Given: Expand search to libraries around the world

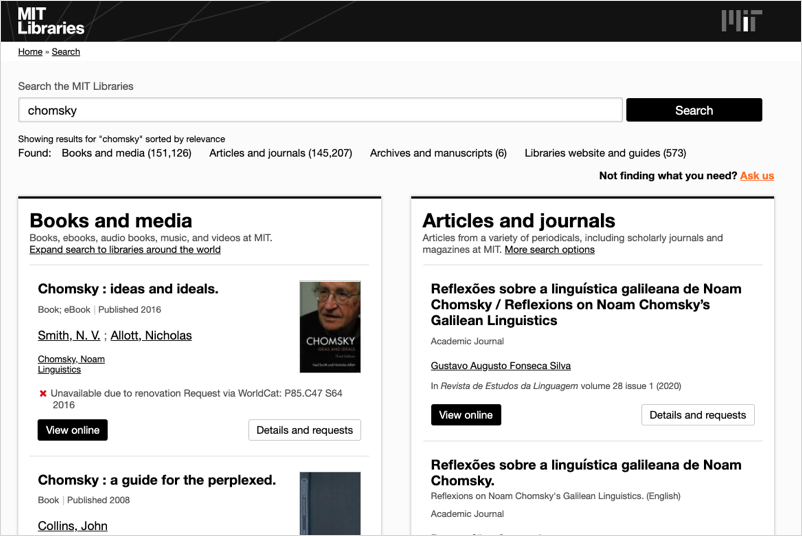Looking at the screenshot, I should [x=125, y=250].
